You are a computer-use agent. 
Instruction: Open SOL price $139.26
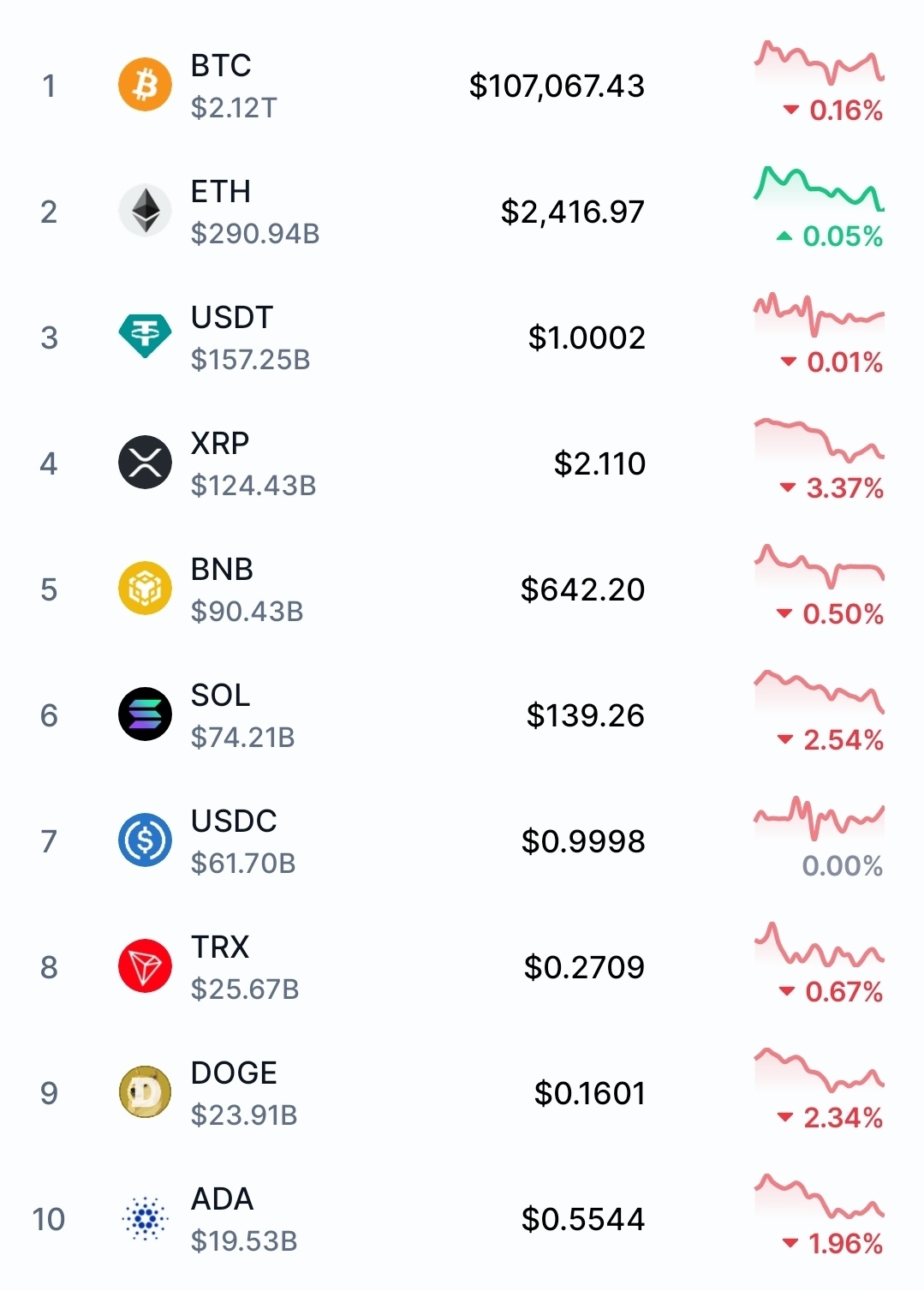point(585,715)
